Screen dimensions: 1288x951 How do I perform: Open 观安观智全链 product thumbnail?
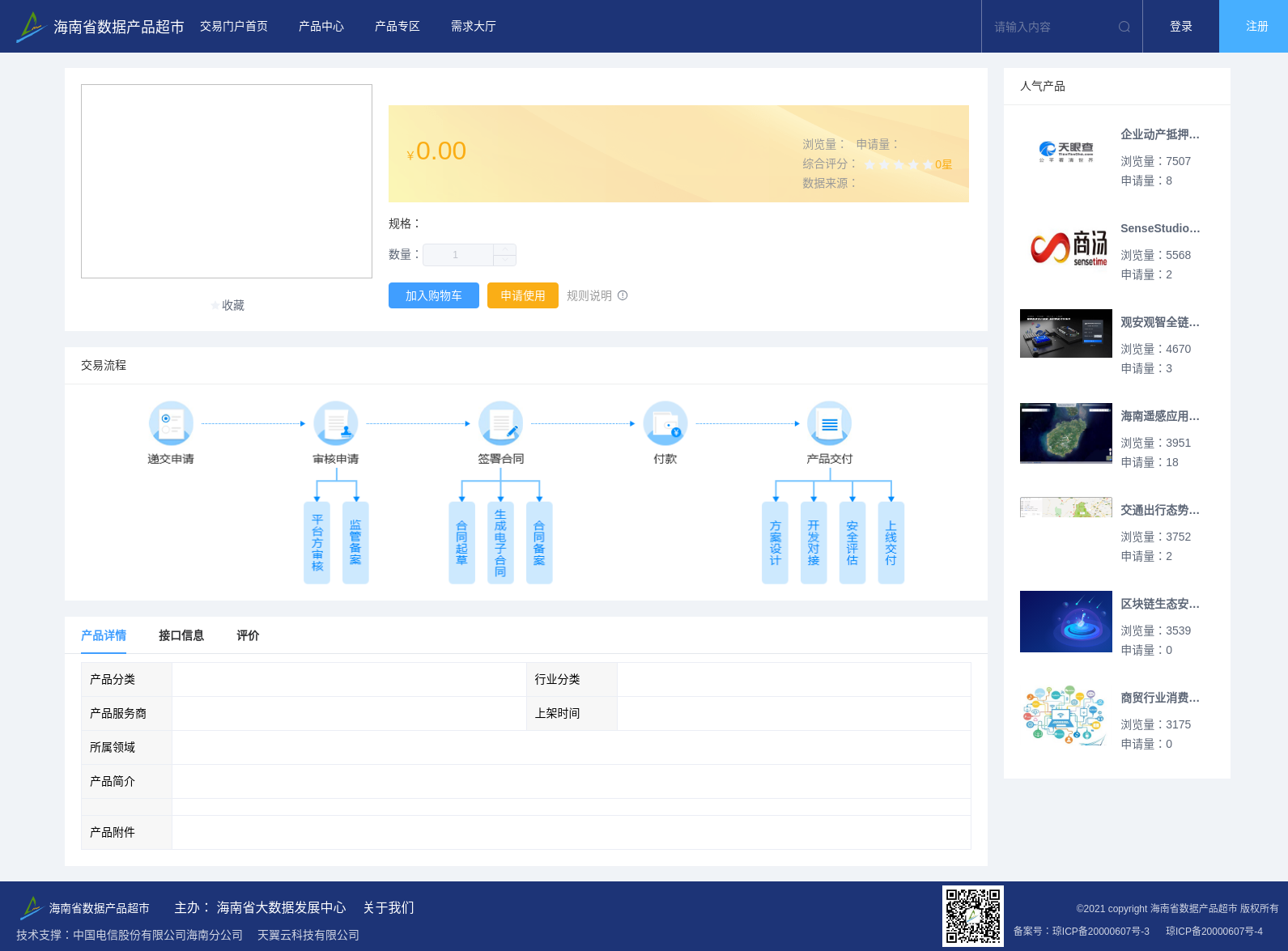pos(1066,333)
